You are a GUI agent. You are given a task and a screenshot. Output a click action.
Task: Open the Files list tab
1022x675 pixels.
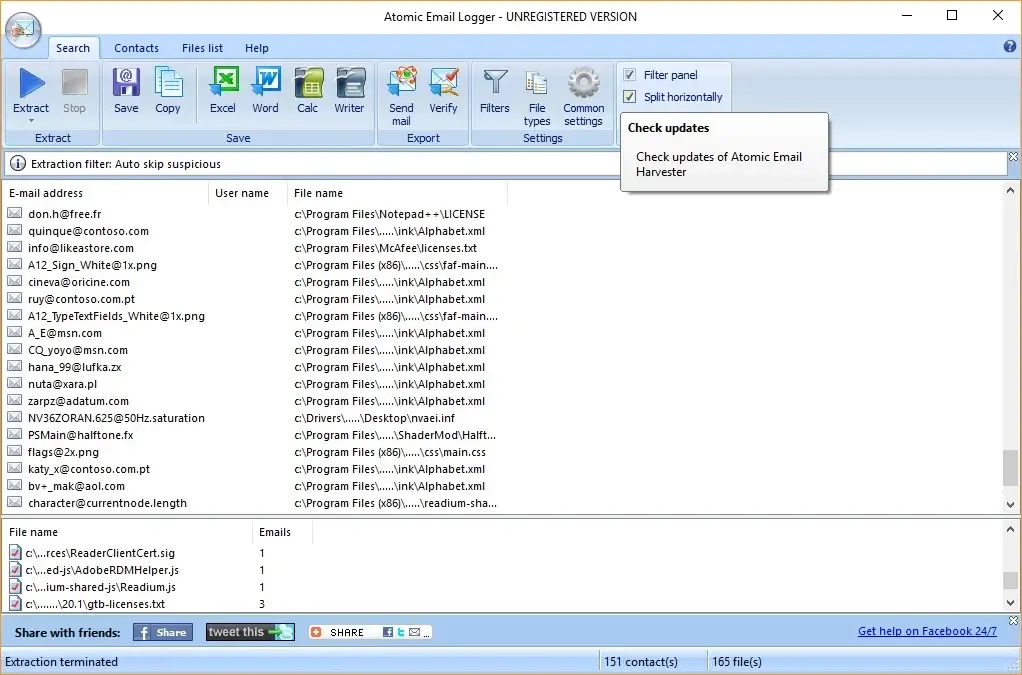tap(202, 48)
